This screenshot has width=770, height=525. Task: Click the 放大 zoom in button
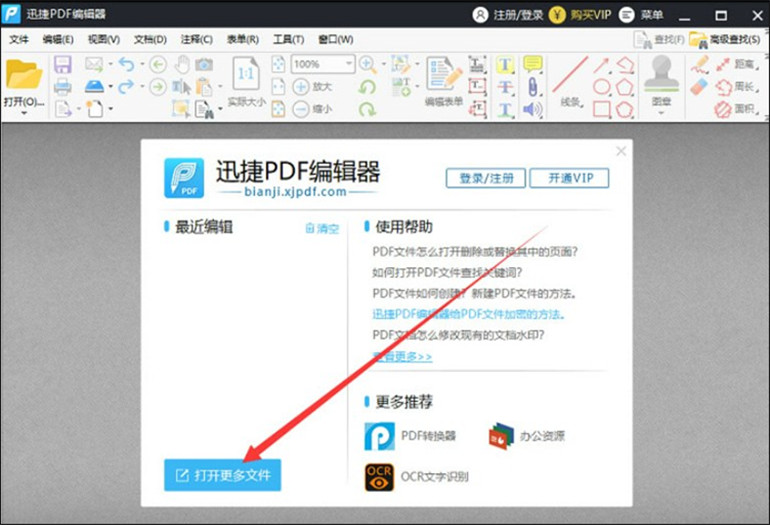[312, 87]
